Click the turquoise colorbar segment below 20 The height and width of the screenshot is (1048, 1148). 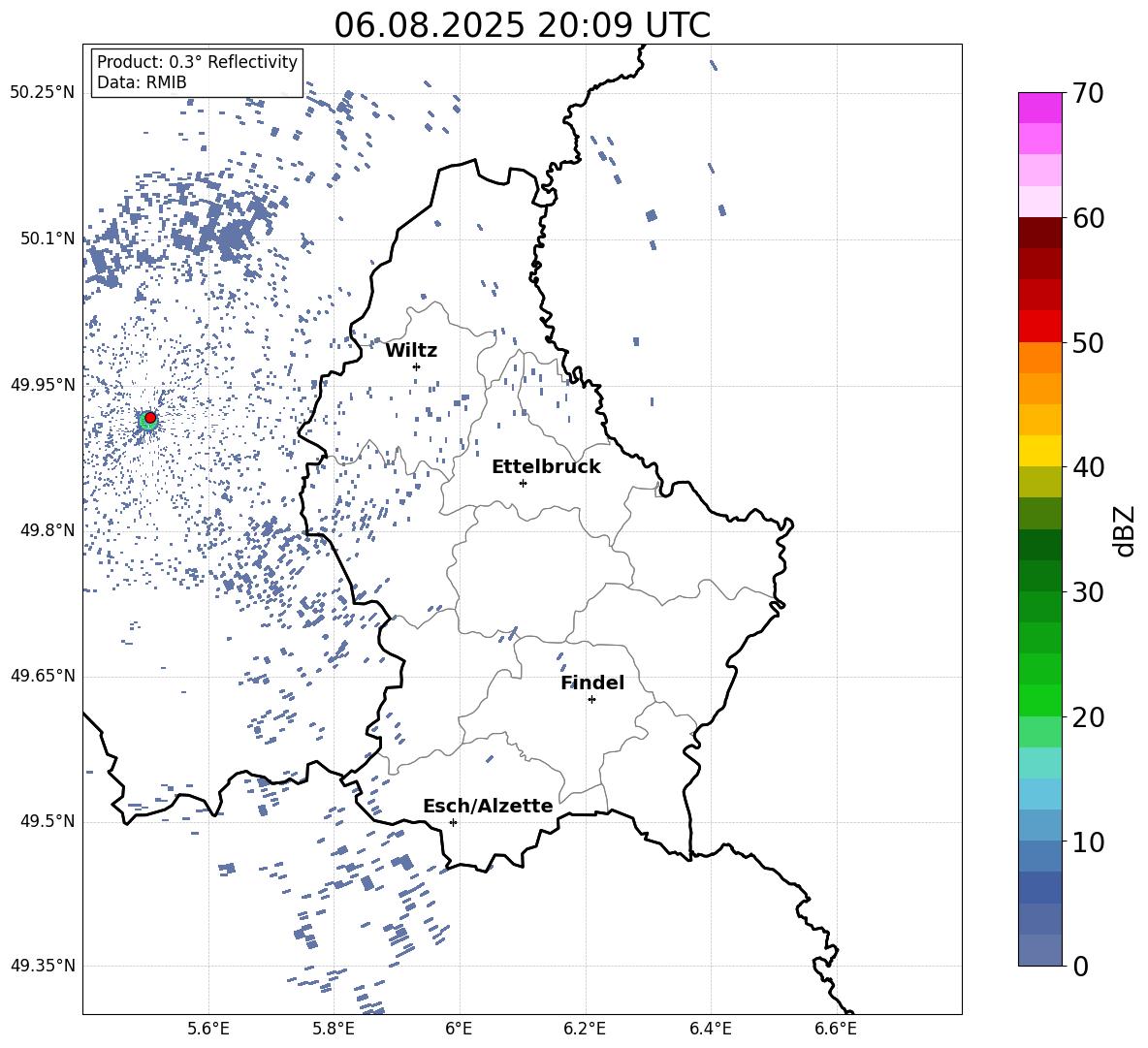click(x=1040, y=763)
